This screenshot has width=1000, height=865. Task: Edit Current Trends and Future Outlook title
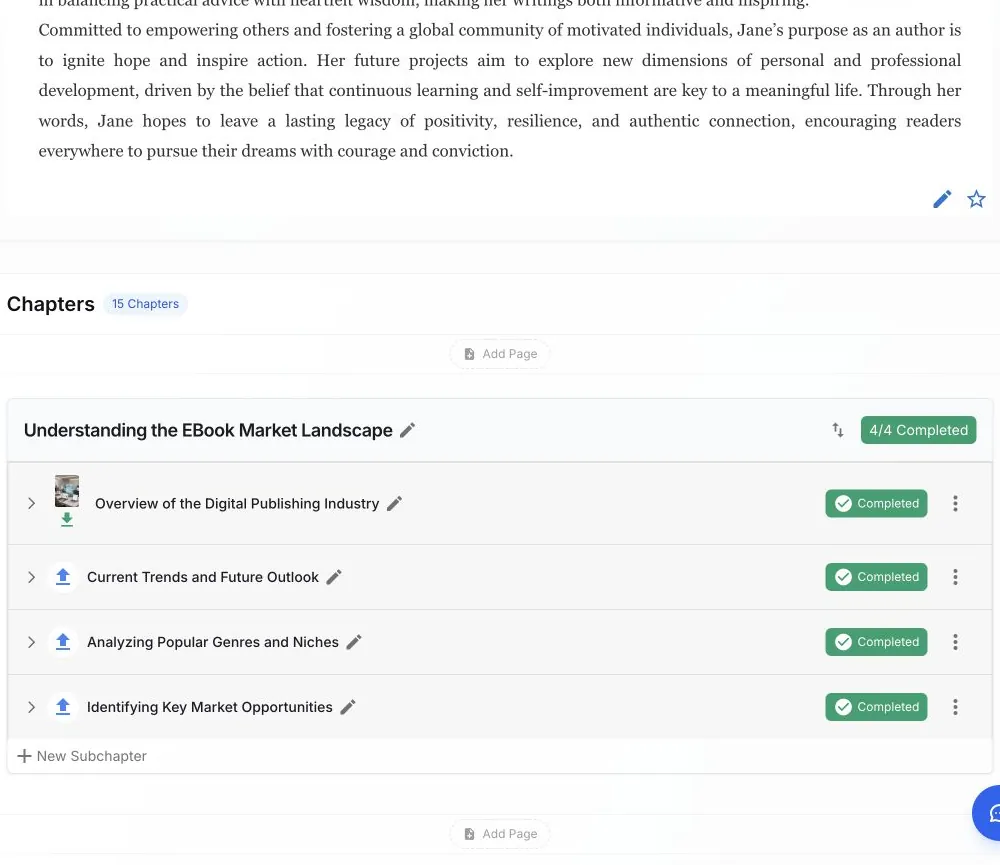[334, 577]
